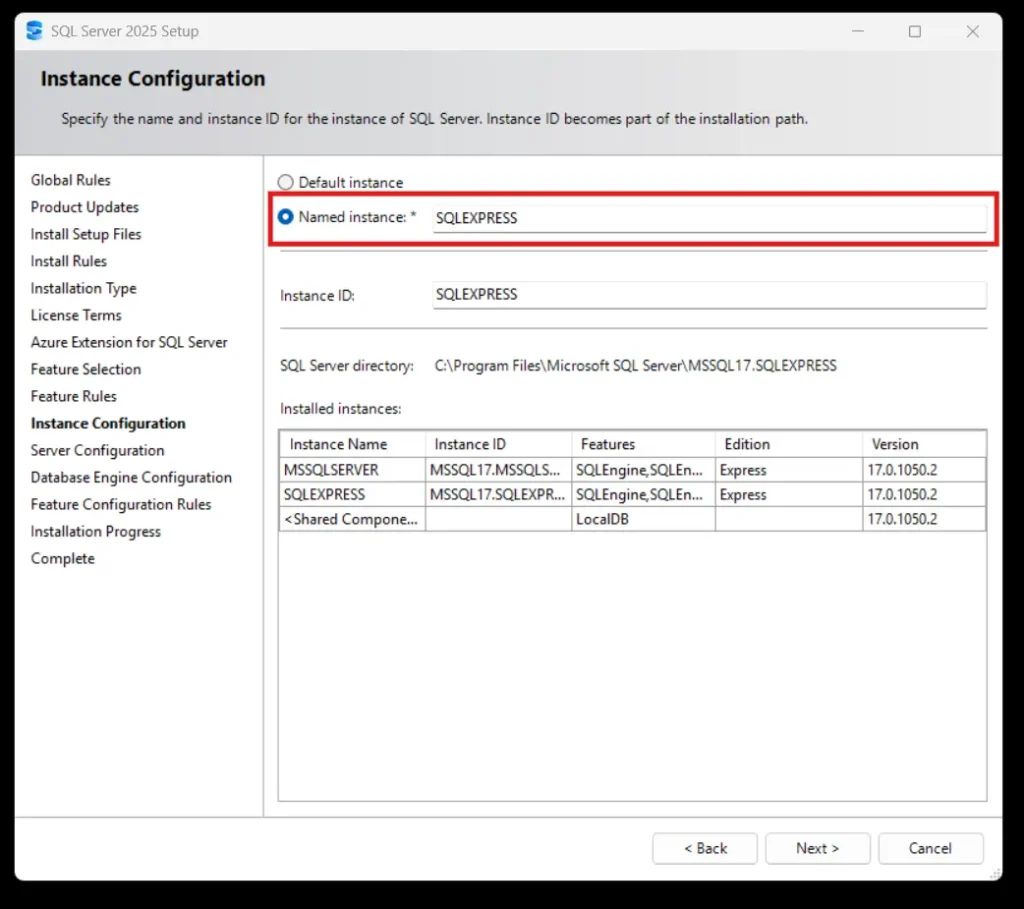Screen dimensions: 1024x909
Task: Click the Back button
Action: pyautogui.click(x=704, y=848)
